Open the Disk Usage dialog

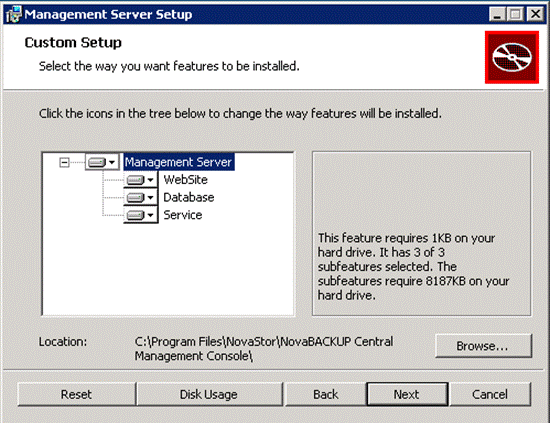[x=209, y=394]
